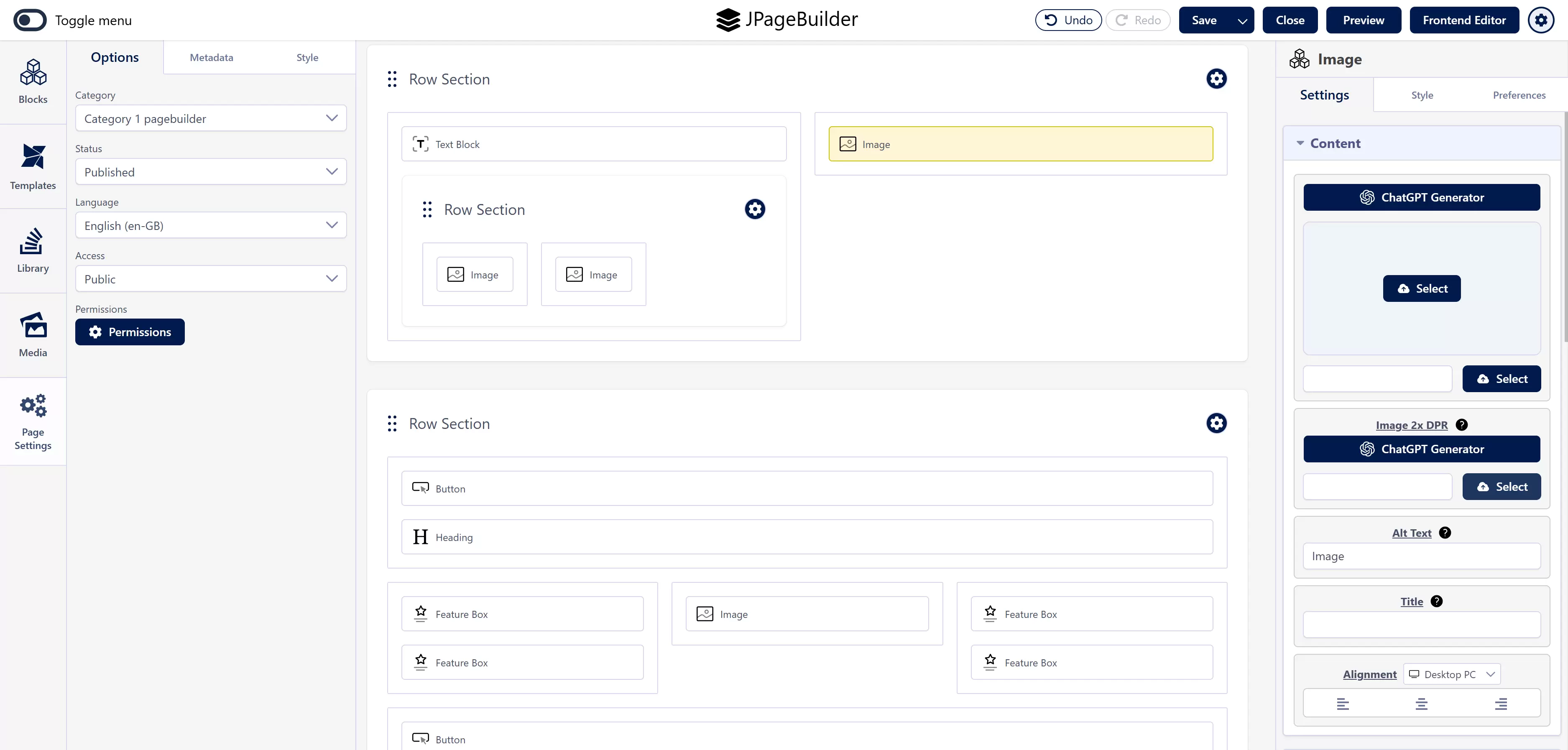1568x750 pixels.
Task: Open settings gear of nested Row Section
Action: (755, 209)
